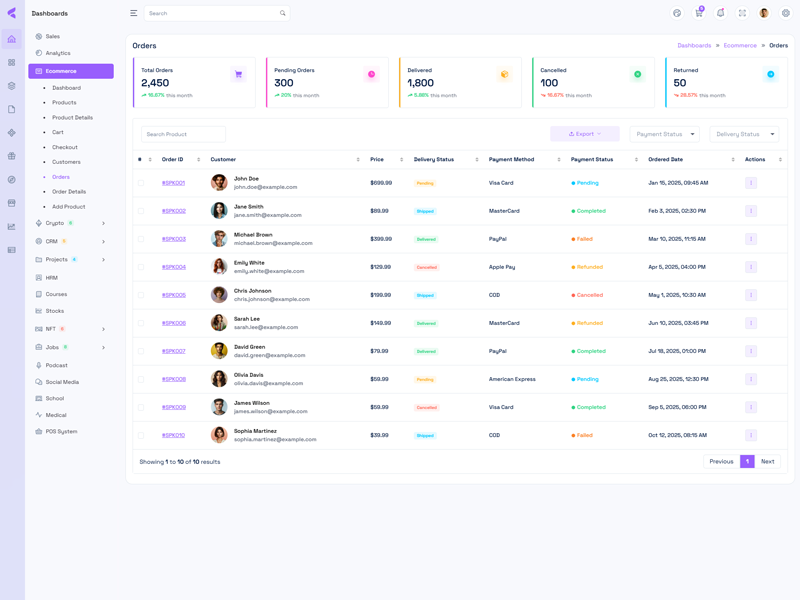Open actions menu for order #SPK001
Screen dimensions: 800x600
click(751, 183)
